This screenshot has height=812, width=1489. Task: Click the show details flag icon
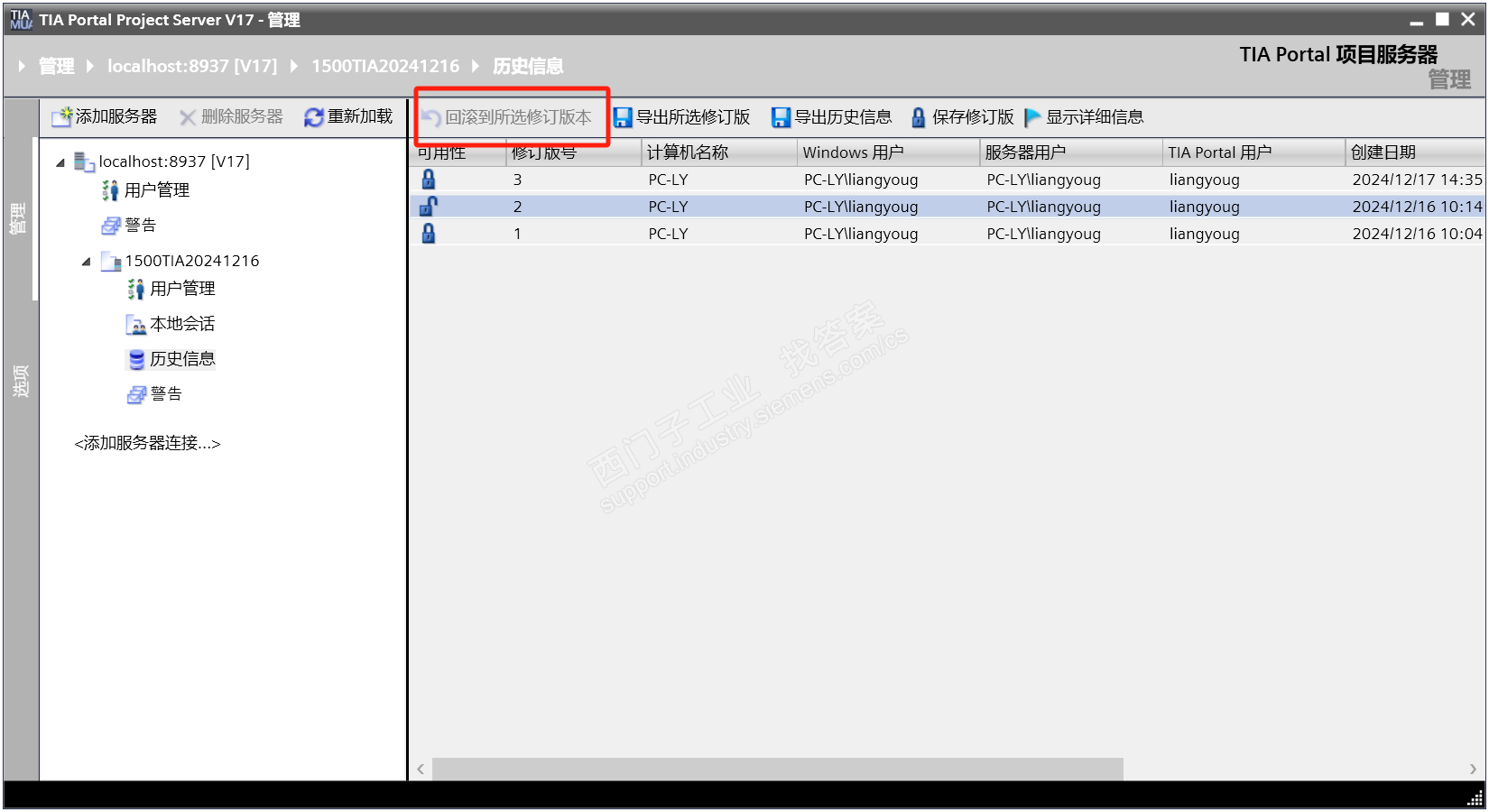(1033, 117)
